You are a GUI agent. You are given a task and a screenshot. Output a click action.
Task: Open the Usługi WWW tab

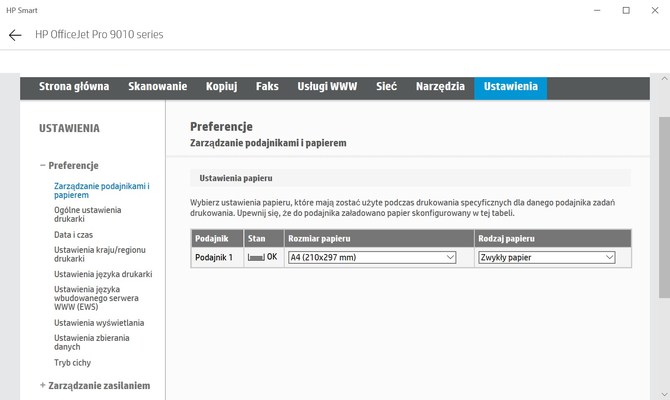pyautogui.click(x=327, y=86)
